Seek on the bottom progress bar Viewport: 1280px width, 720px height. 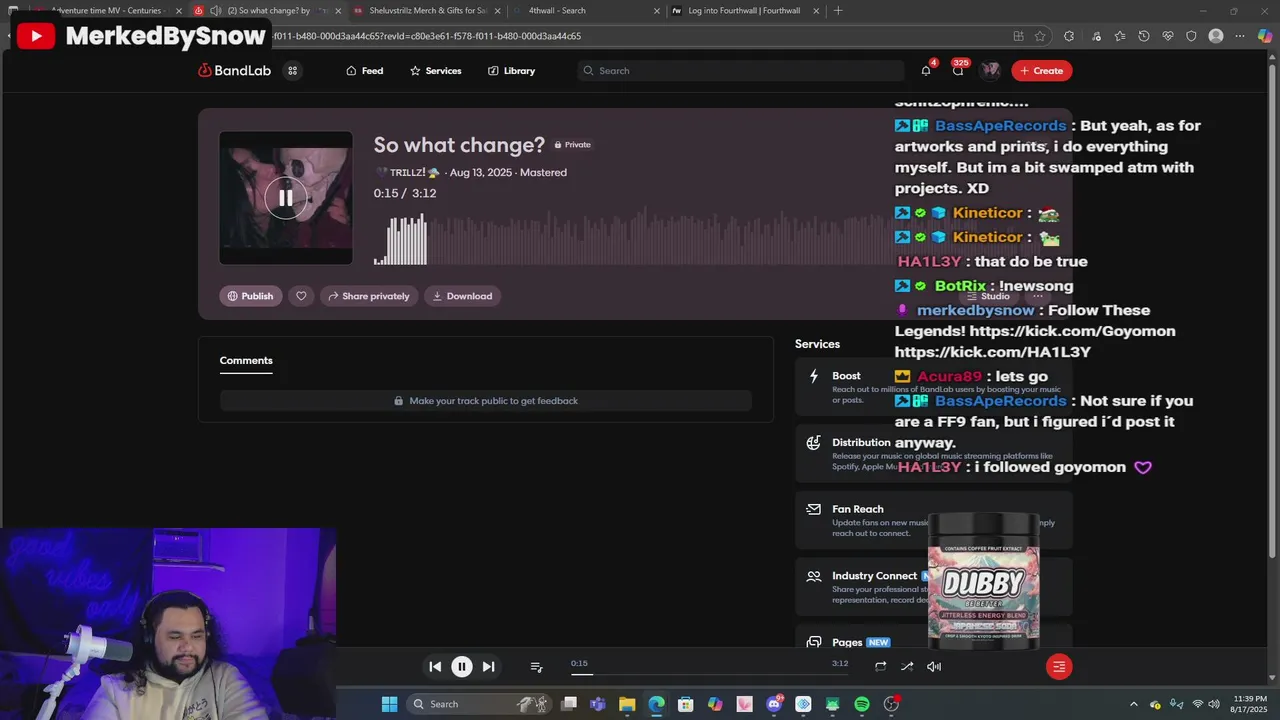tap(709, 674)
